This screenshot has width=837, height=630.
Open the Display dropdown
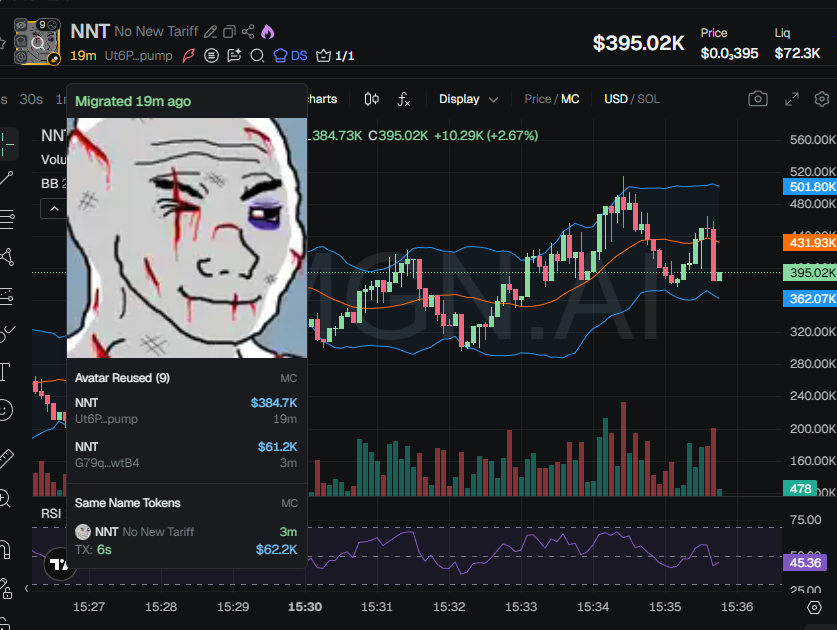pos(468,99)
